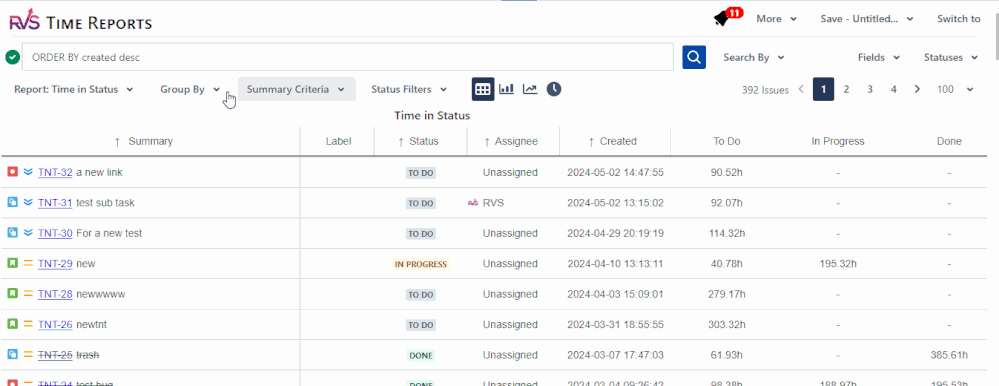Go to page 4

(x=893, y=89)
